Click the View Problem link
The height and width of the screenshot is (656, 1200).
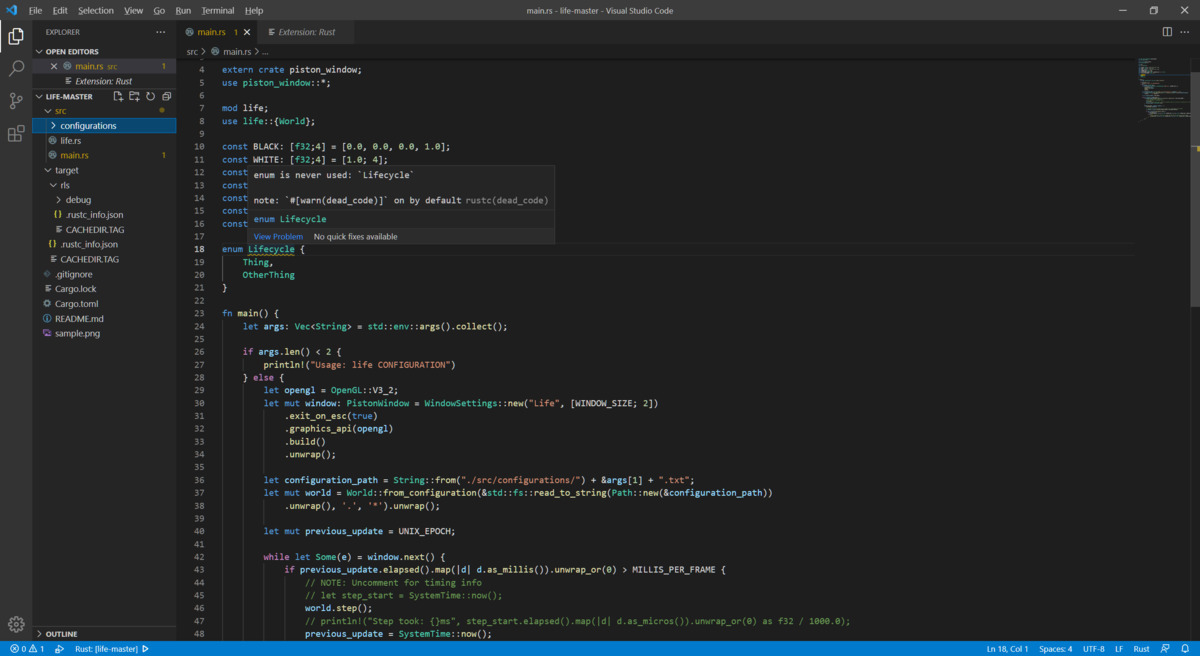[x=277, y=236]
